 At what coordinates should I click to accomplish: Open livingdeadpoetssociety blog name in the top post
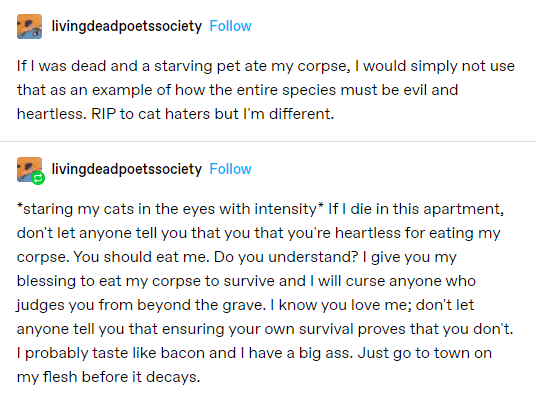click(127, 26)
